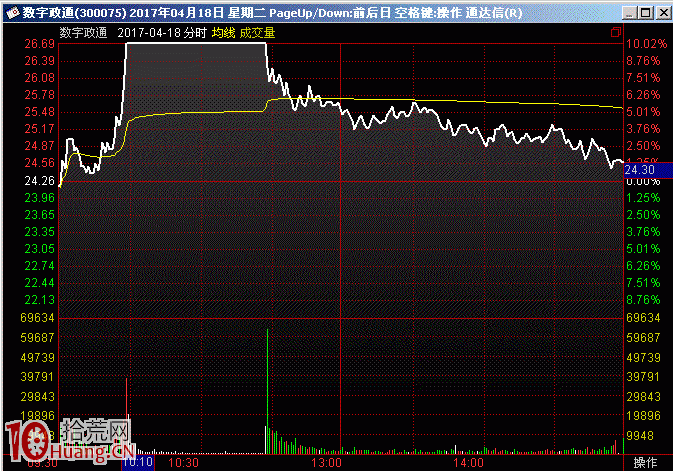Maximize the 数字政通 chart window
This screenshot has width=673, height=471.
coord(645,13)
